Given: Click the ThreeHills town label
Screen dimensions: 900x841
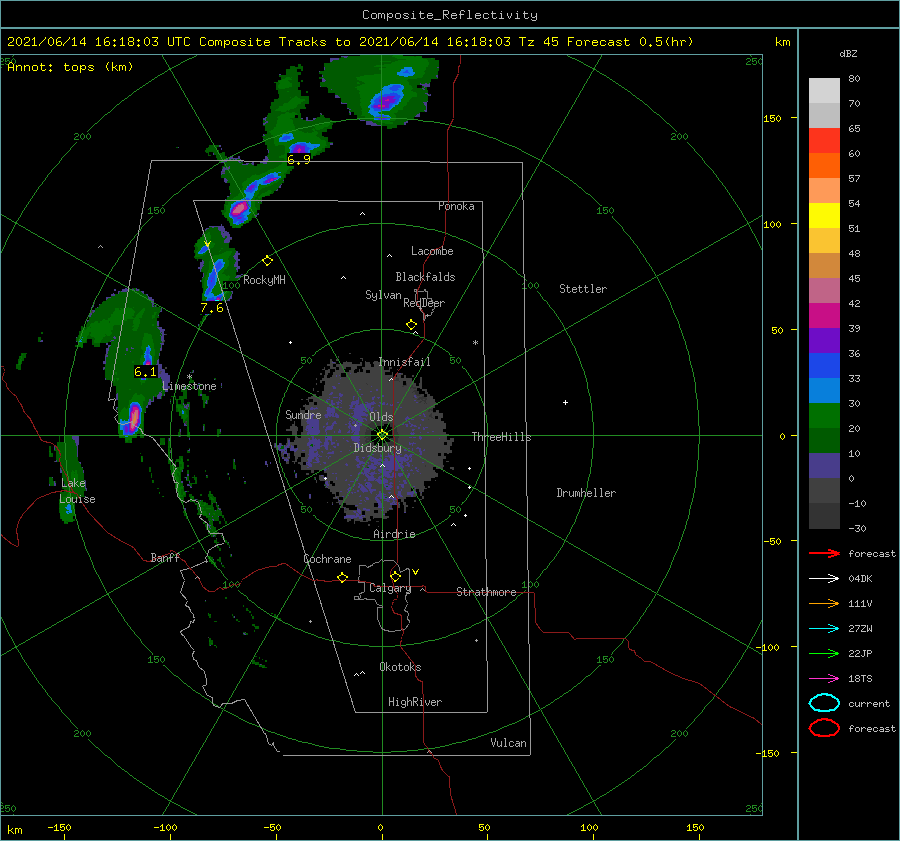Looking at the screenshot, I should click(x=502, y=437).
